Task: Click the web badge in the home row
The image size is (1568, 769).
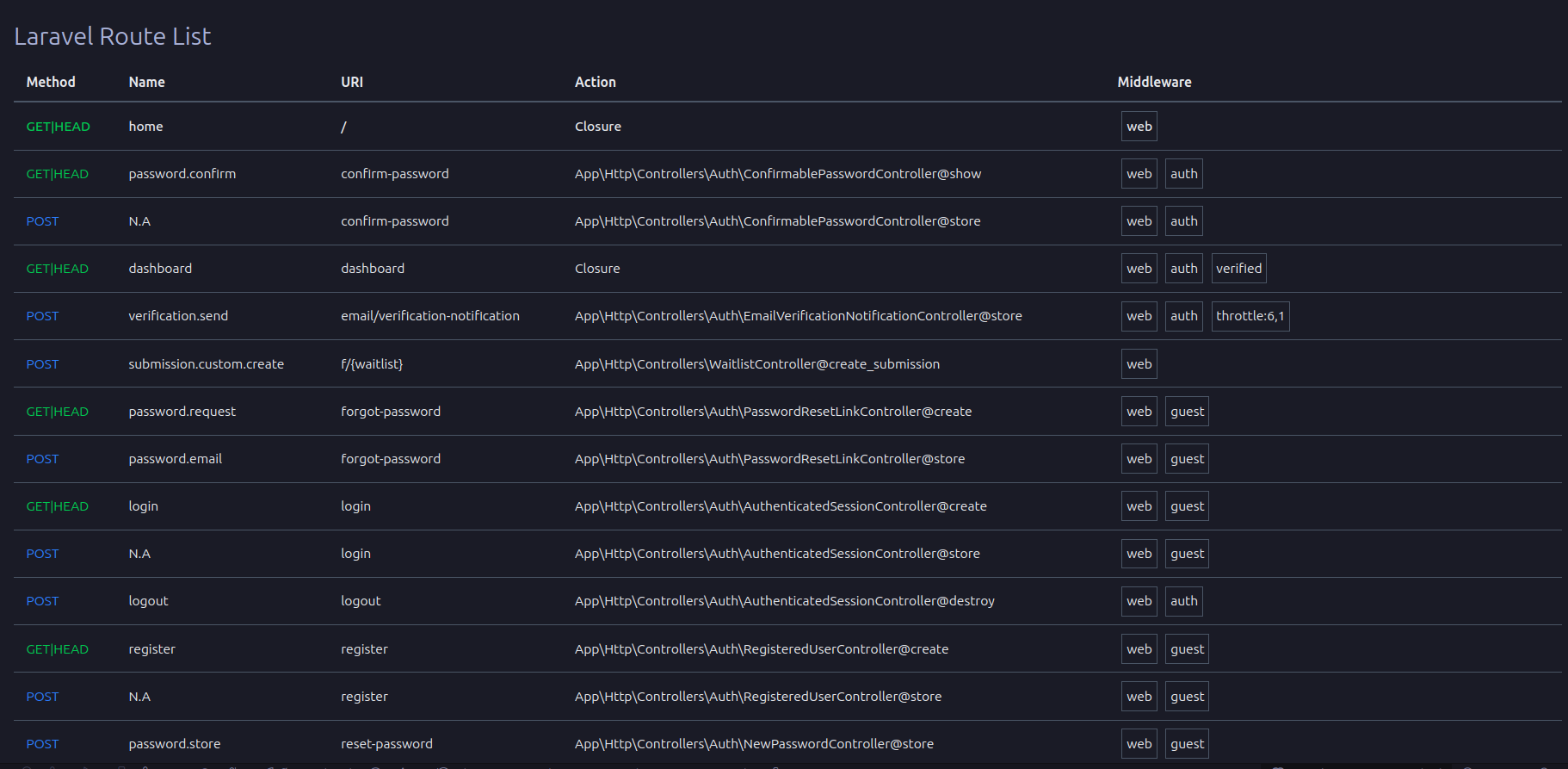Action: pyautogui.click(x=1139, y=127)
